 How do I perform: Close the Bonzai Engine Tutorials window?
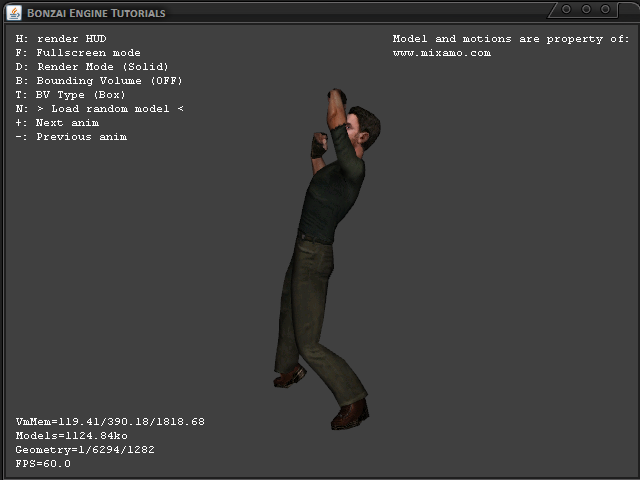pos(606,9)
